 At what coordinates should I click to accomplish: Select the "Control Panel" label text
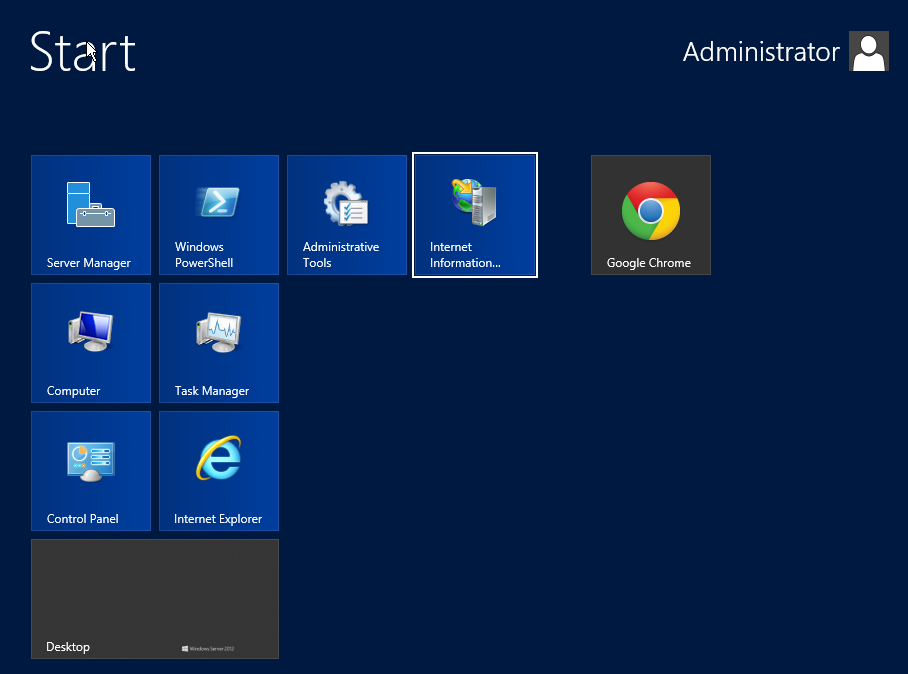(x=83, y=519)
